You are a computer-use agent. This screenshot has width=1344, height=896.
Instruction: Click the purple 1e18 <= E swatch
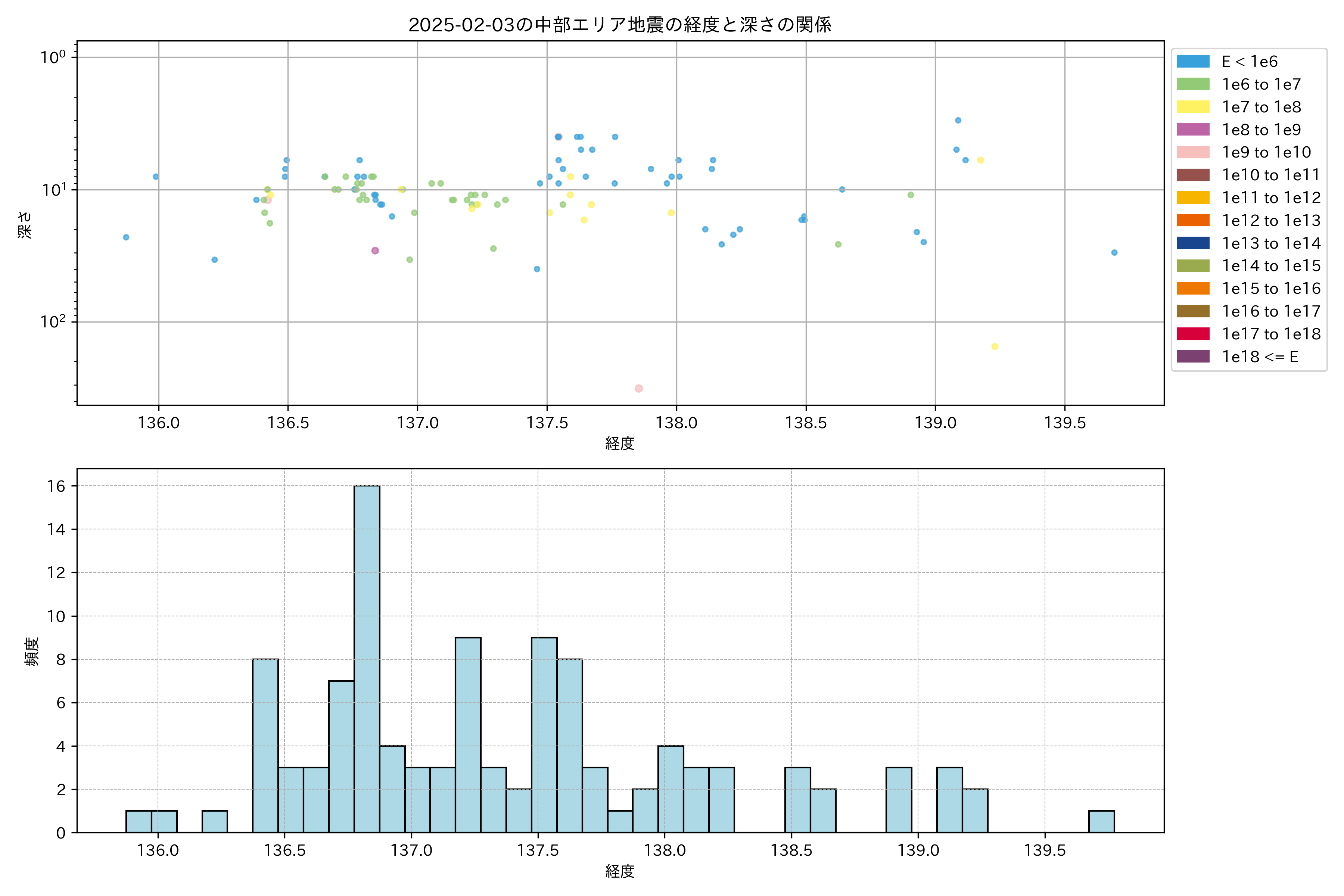coord(1192,357)
